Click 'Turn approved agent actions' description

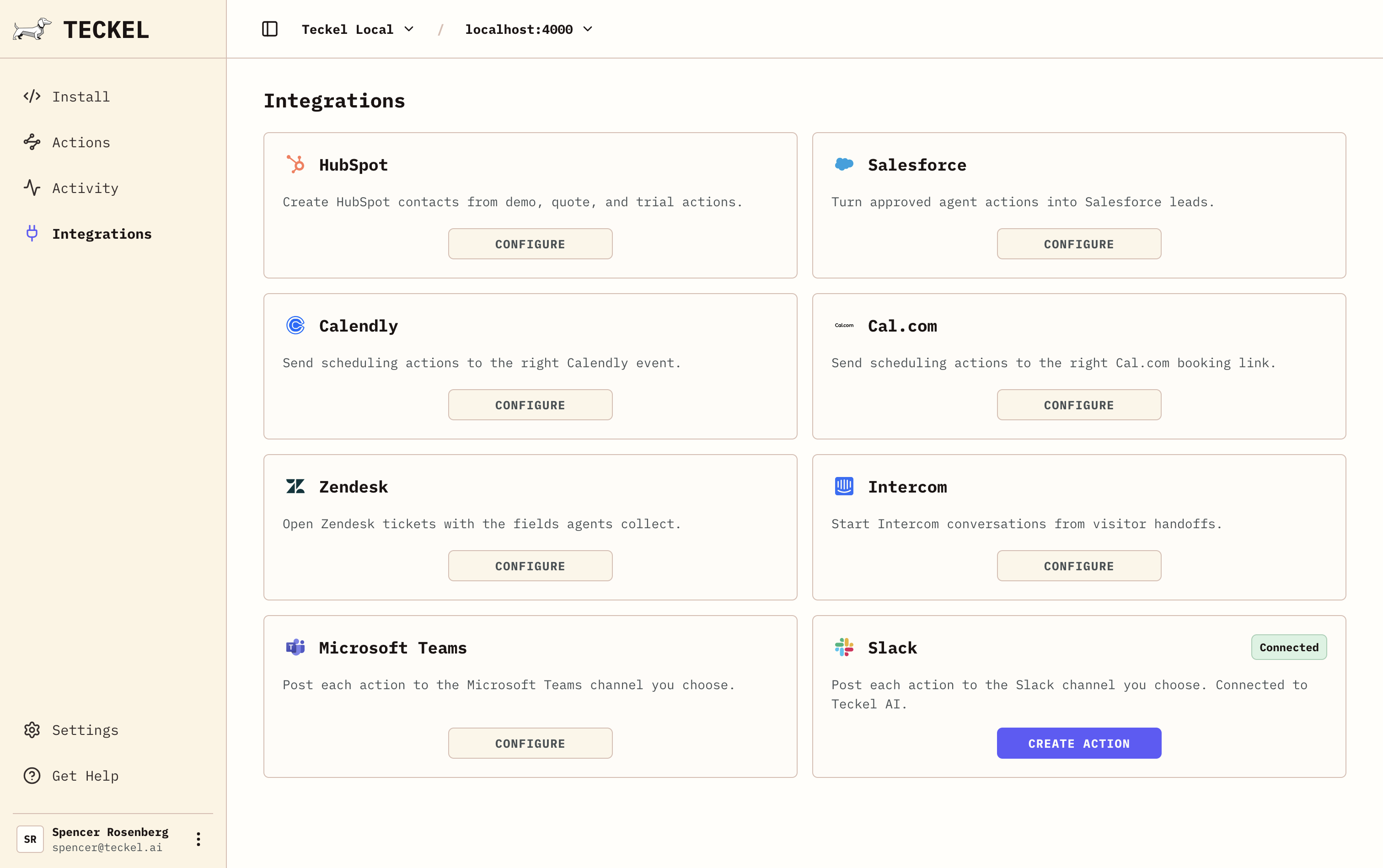[x=1023, y=202]
